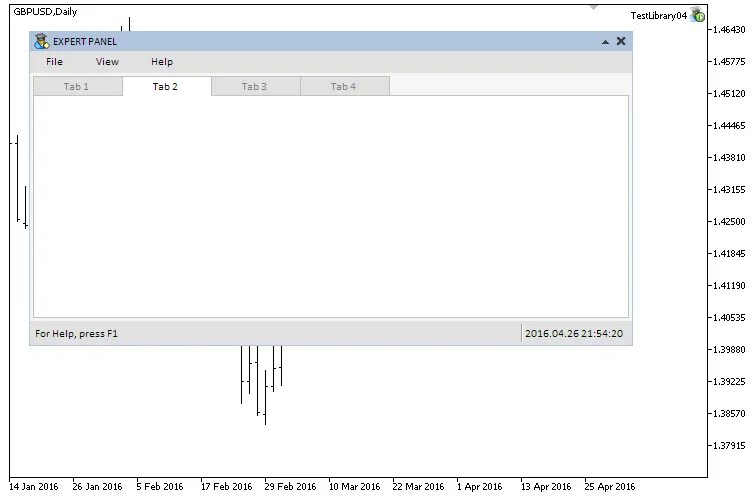Image resolution: width=753 pixels, height=502 pixels.
Task: Switch to Tab 4
Action: (x=345, y=86)
